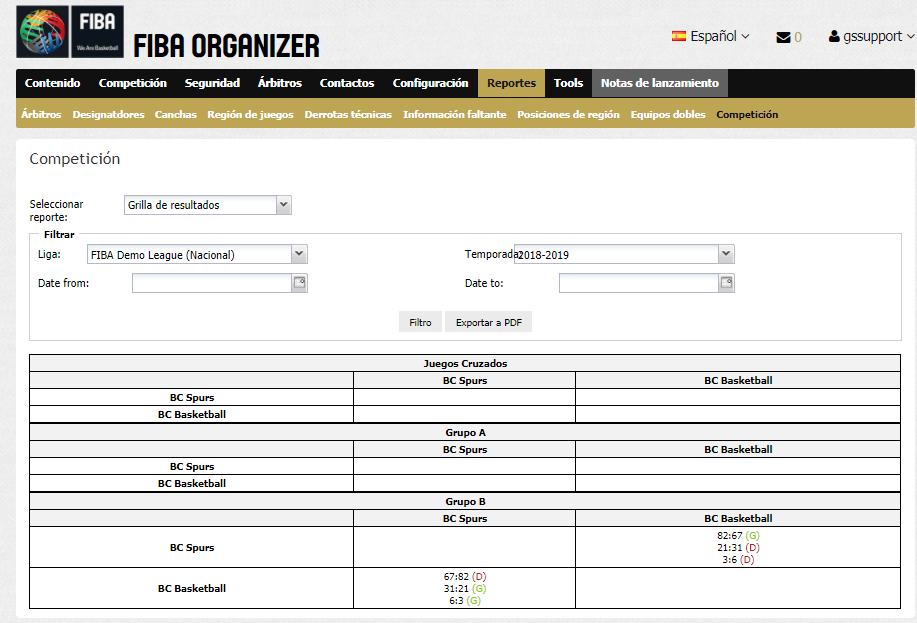Go to Árbitros report submenu
The height and width of the screenshot is (623, 917).
click(41, 115)
